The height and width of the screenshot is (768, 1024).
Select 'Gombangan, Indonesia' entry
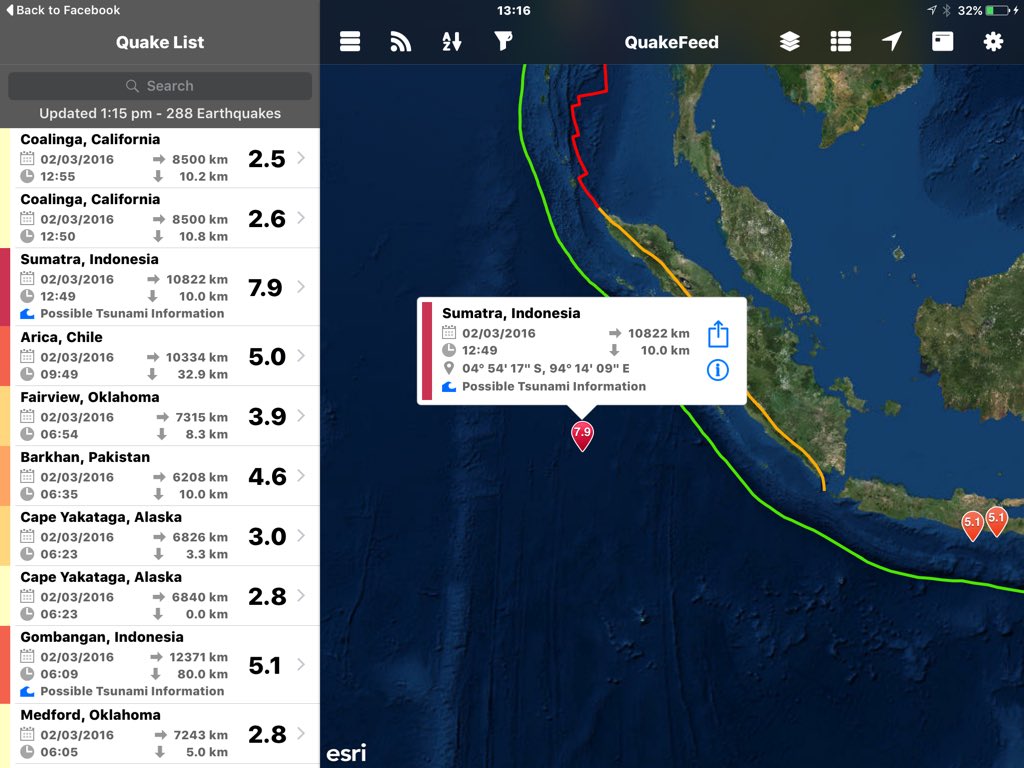[x=160, y=665]
